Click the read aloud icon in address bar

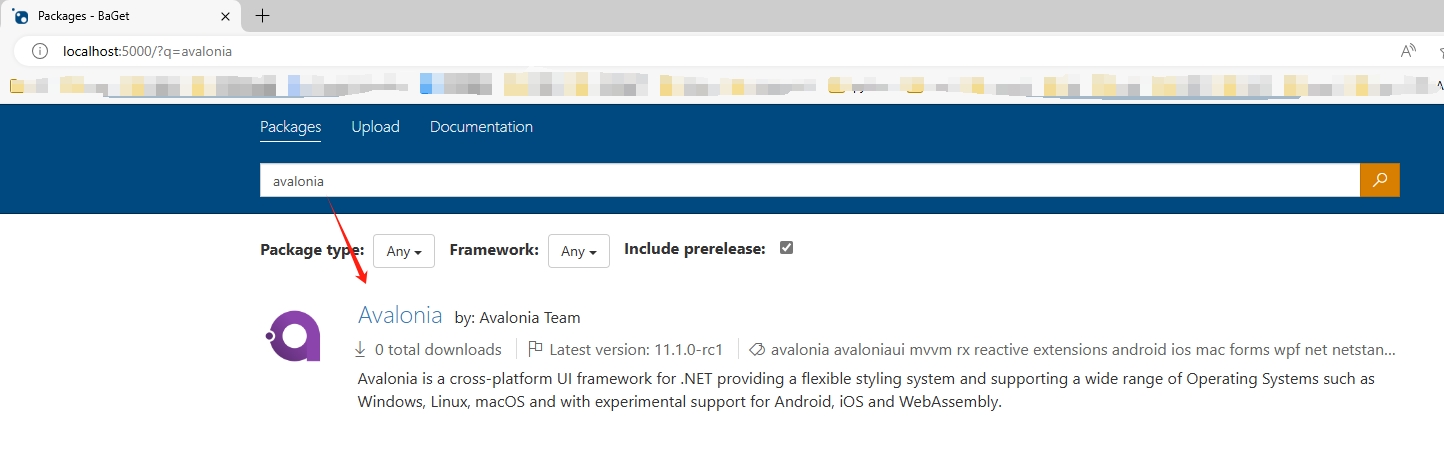click(x=1408, y=50)
